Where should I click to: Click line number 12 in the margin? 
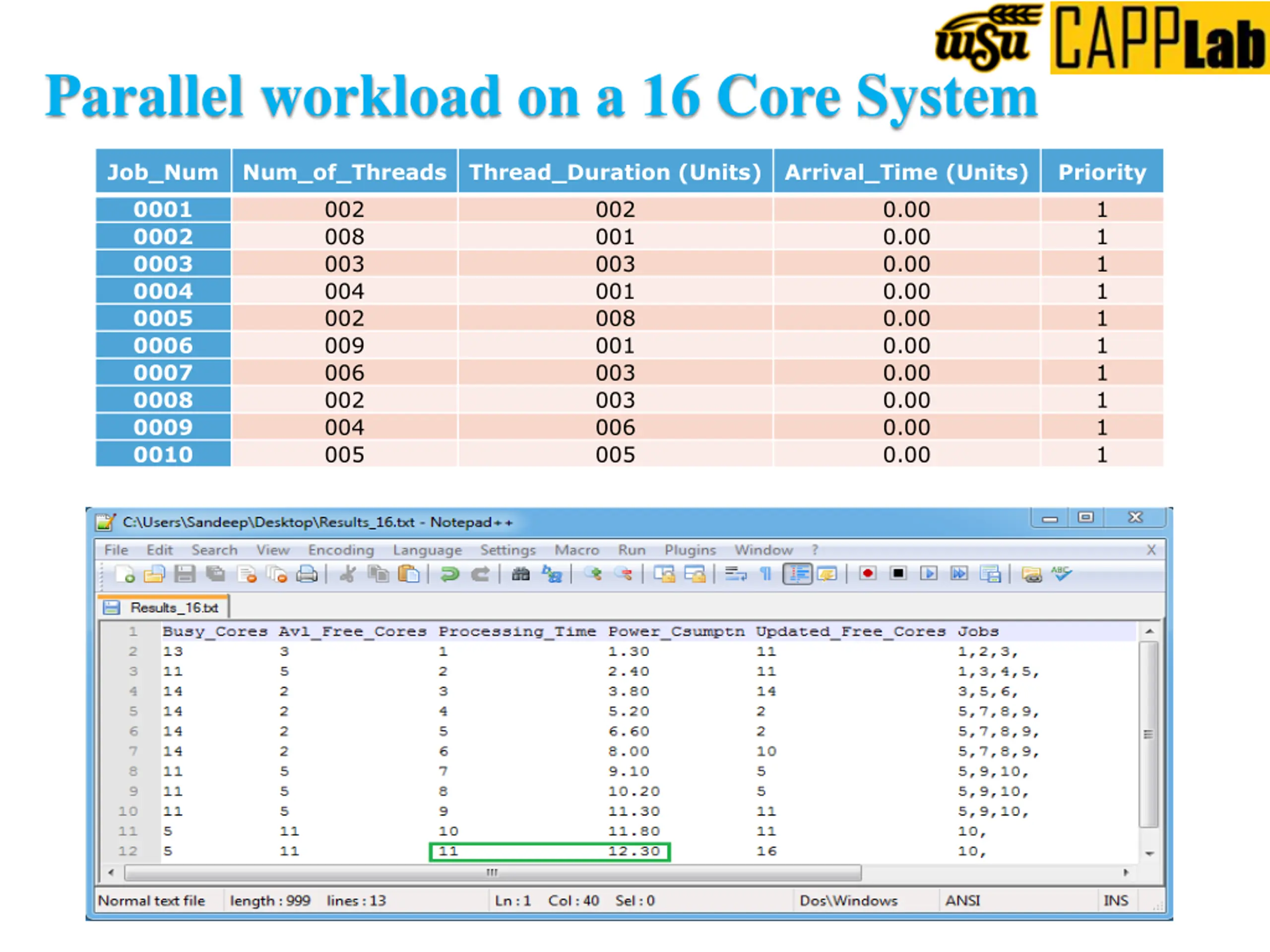[x=128, y=851]
